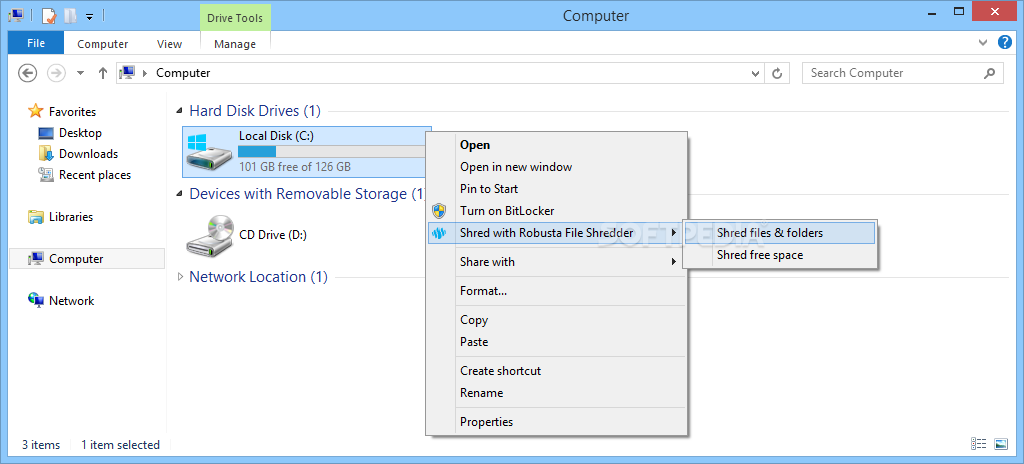Screen dimensions: 1024x464
Task: Choose Rename in context menu
Action: (556, 393)
